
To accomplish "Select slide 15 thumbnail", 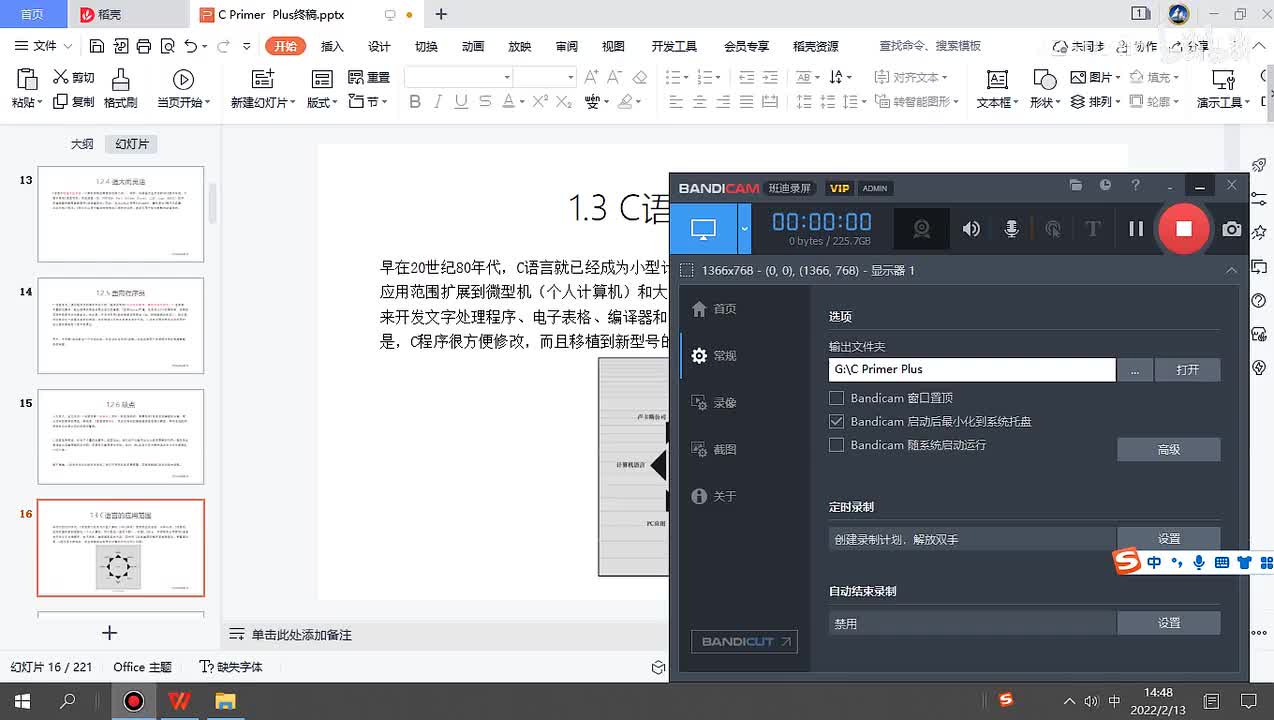I will (x=120, y=437).
